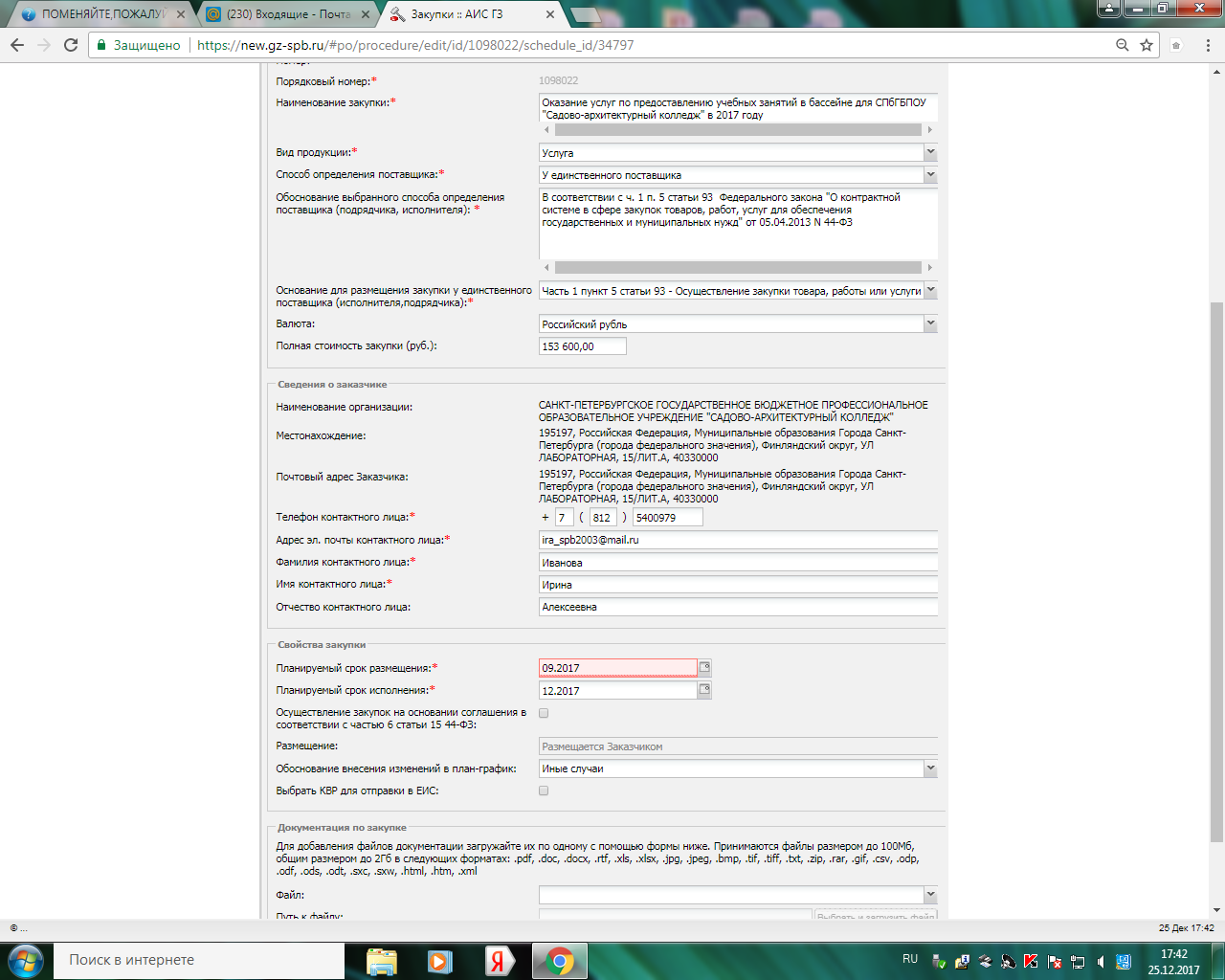Click the phone area code field 812
The image size is (1225, 980).
pos(603,518)
